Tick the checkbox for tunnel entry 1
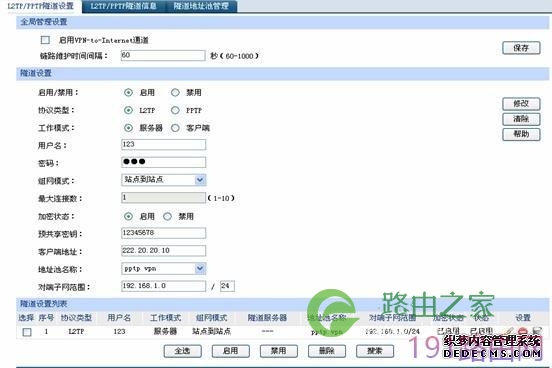This screenshot has width=552, height=368. tap(27, 332)
